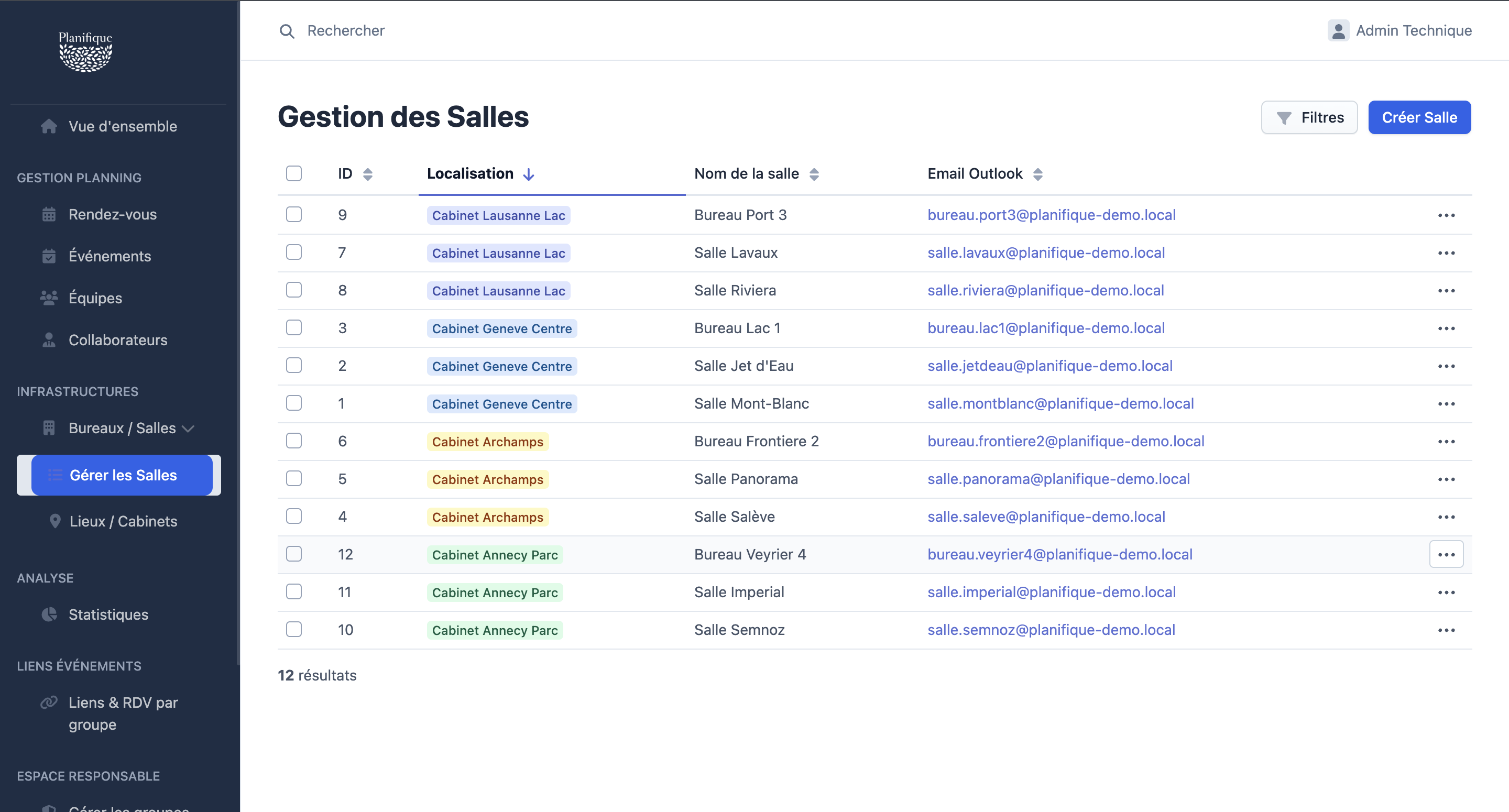Check the box for Bureau Lac 1 row
Image resolution: width=1509 pixels, height=812 pixels.
tap(293, 327)
